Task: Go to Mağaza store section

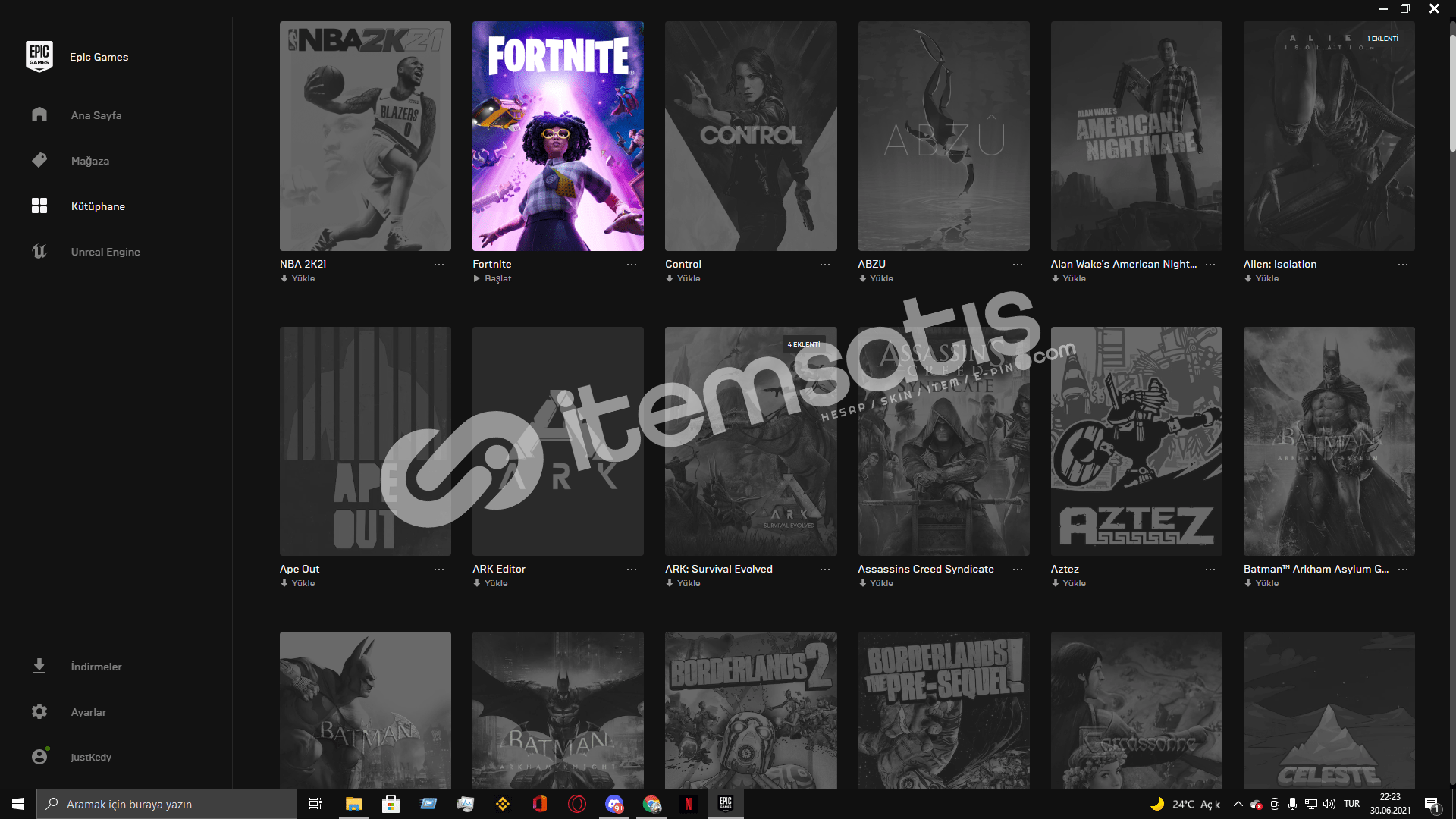Action: click(x=90, y=161)
